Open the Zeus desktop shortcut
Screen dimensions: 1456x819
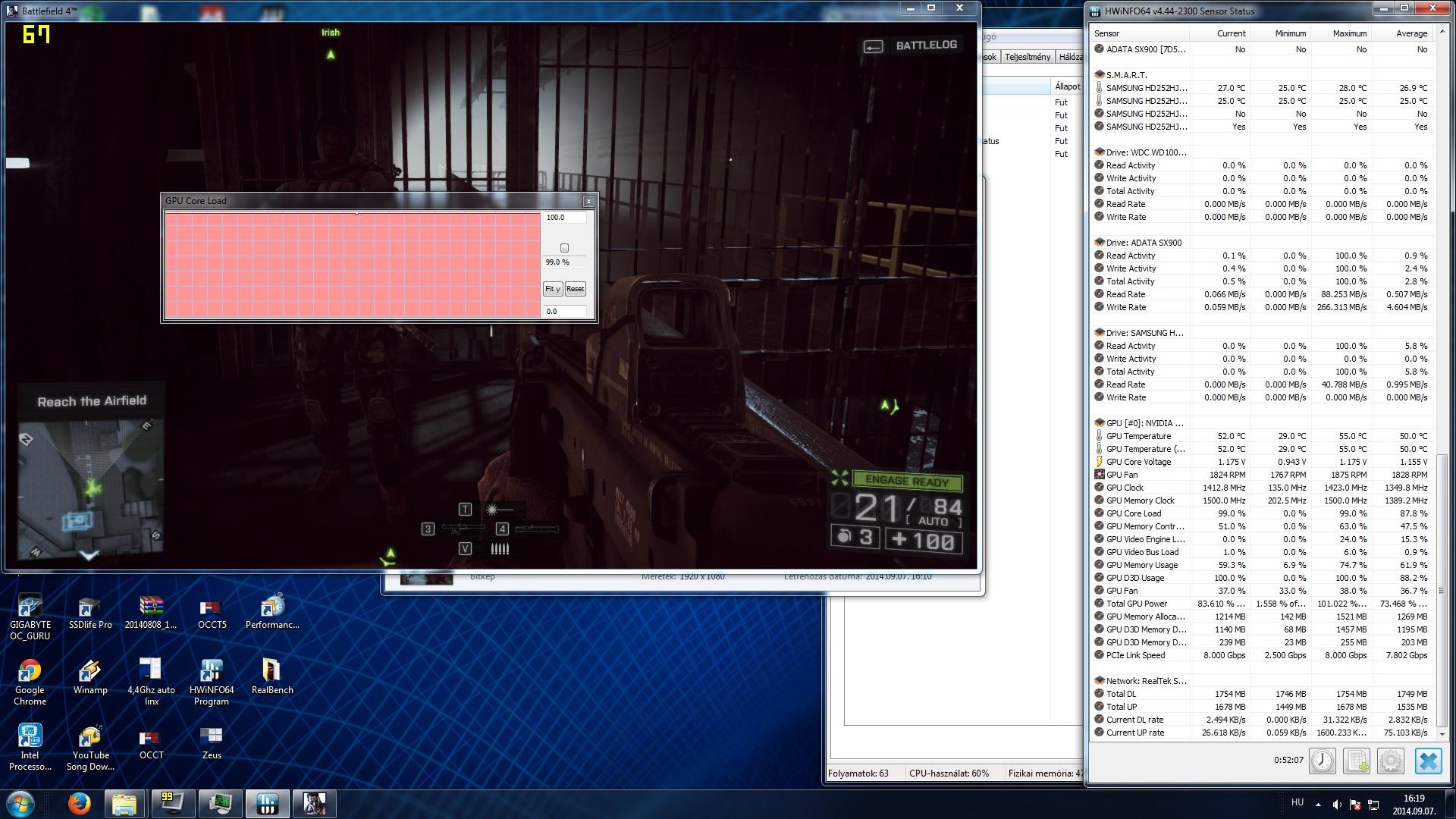click(212, 742)
